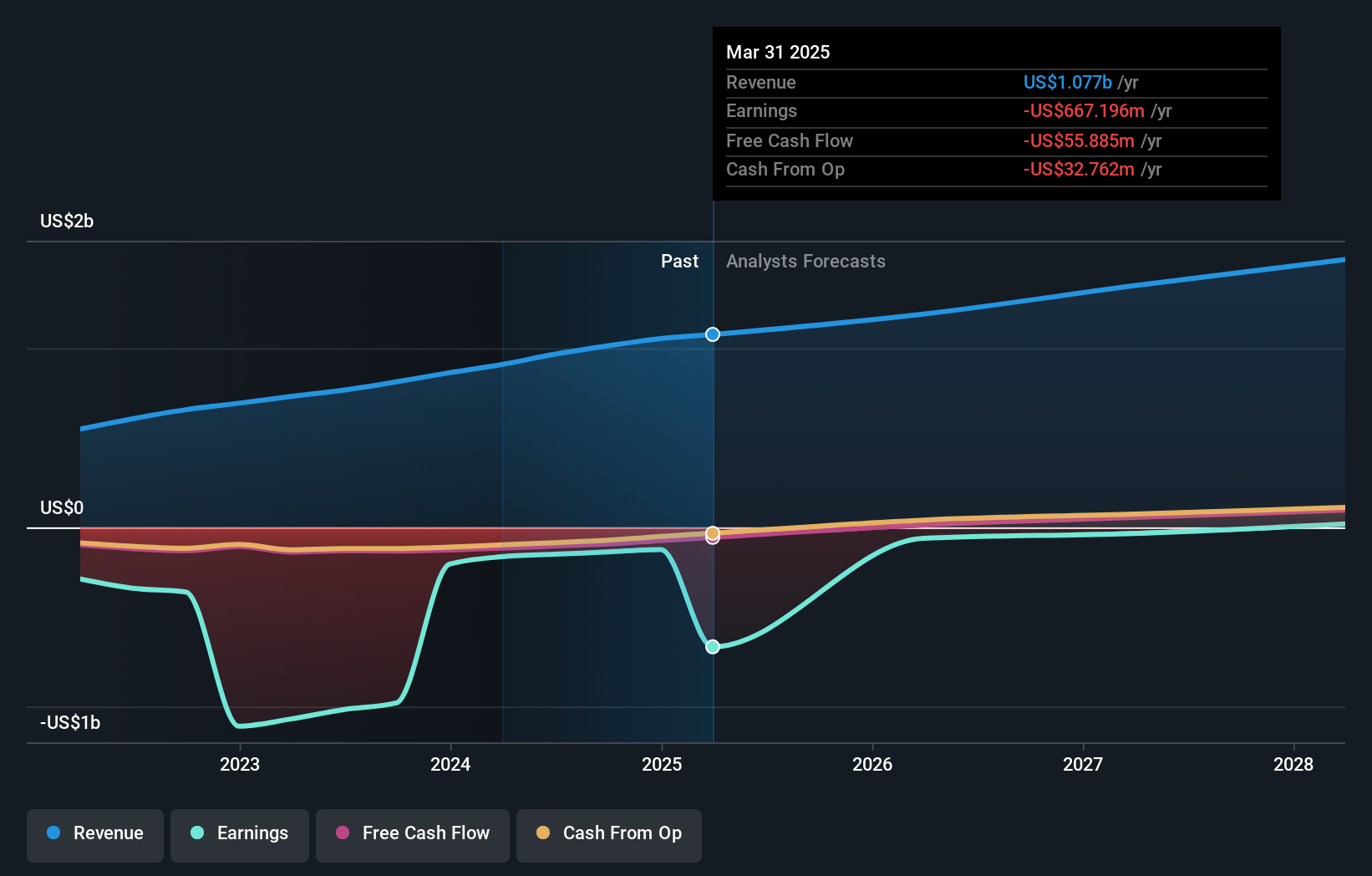Viewport: 1372px width, 876px height.
Task: Click the 2028 axis label
Action: pyautogui.click(x=1293, y=764)
